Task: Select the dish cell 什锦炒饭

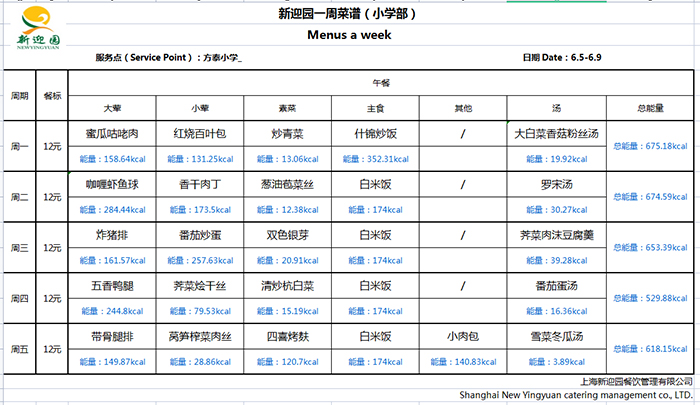Action: pyautogui.click(x=375, y=134)
